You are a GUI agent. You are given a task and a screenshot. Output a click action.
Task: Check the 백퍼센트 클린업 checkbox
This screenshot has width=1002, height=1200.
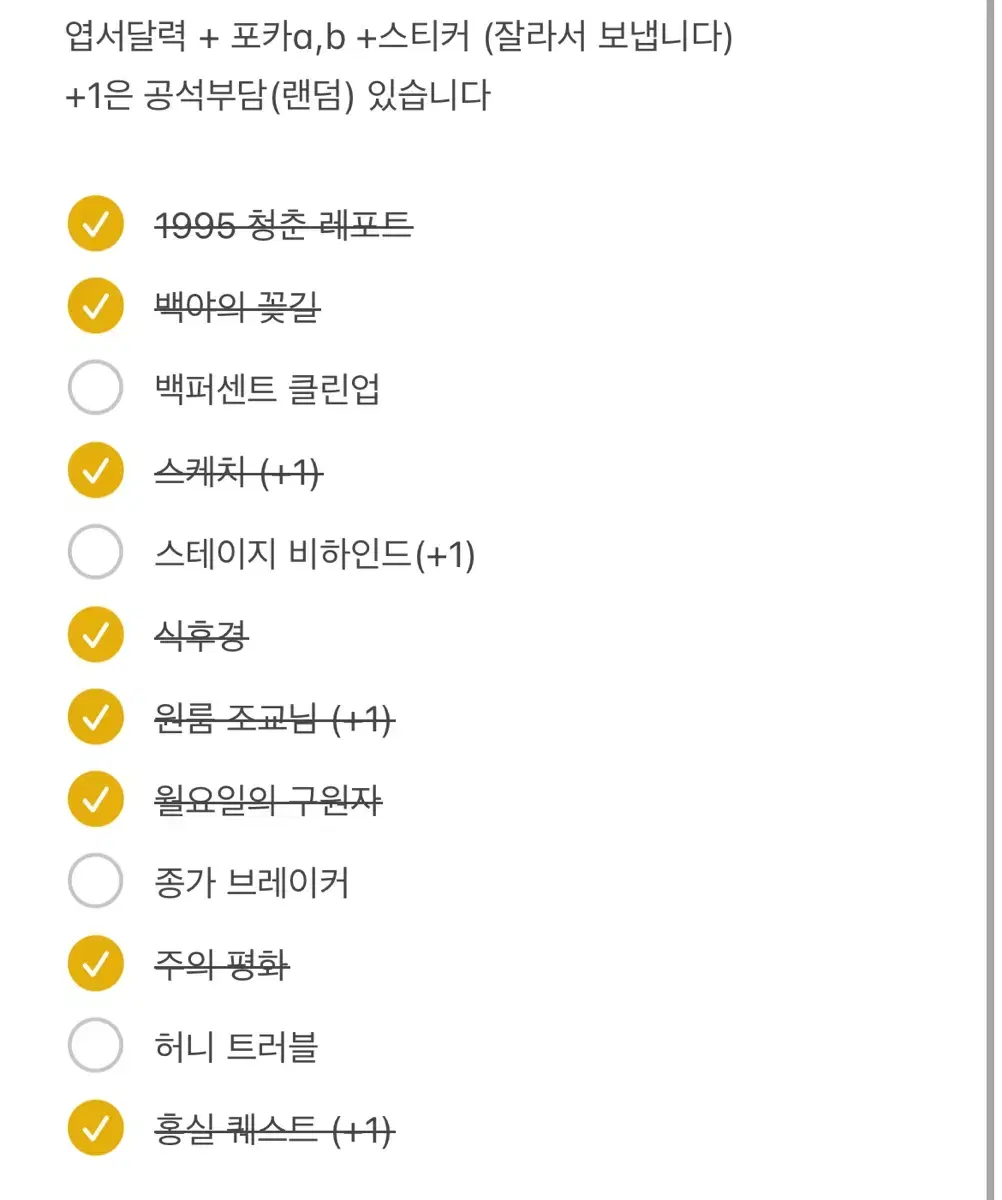(95, 388)
